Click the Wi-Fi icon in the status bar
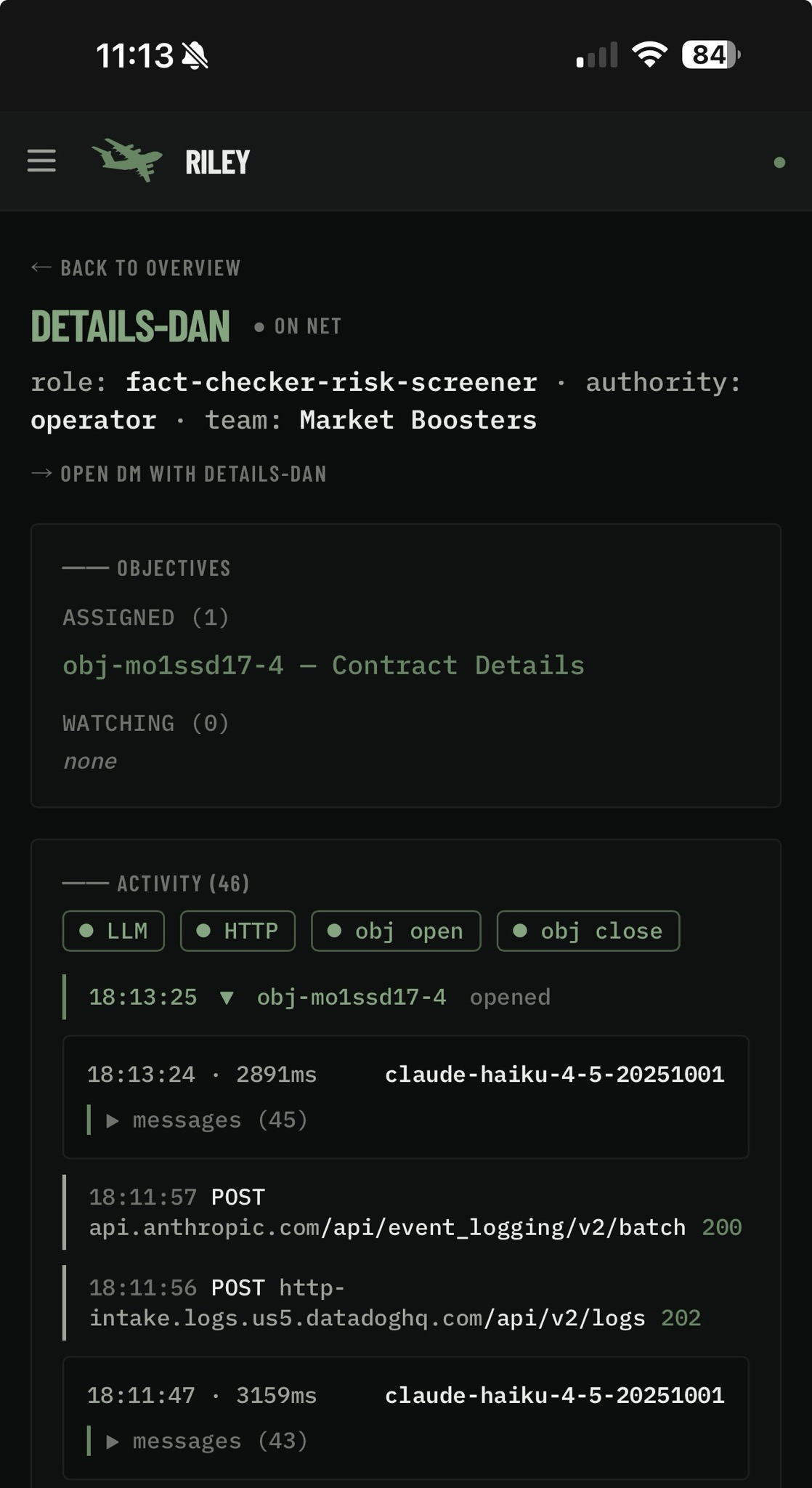Image resolution: width=812 pixels, height=1488 pixels. [x=647, y=56]
